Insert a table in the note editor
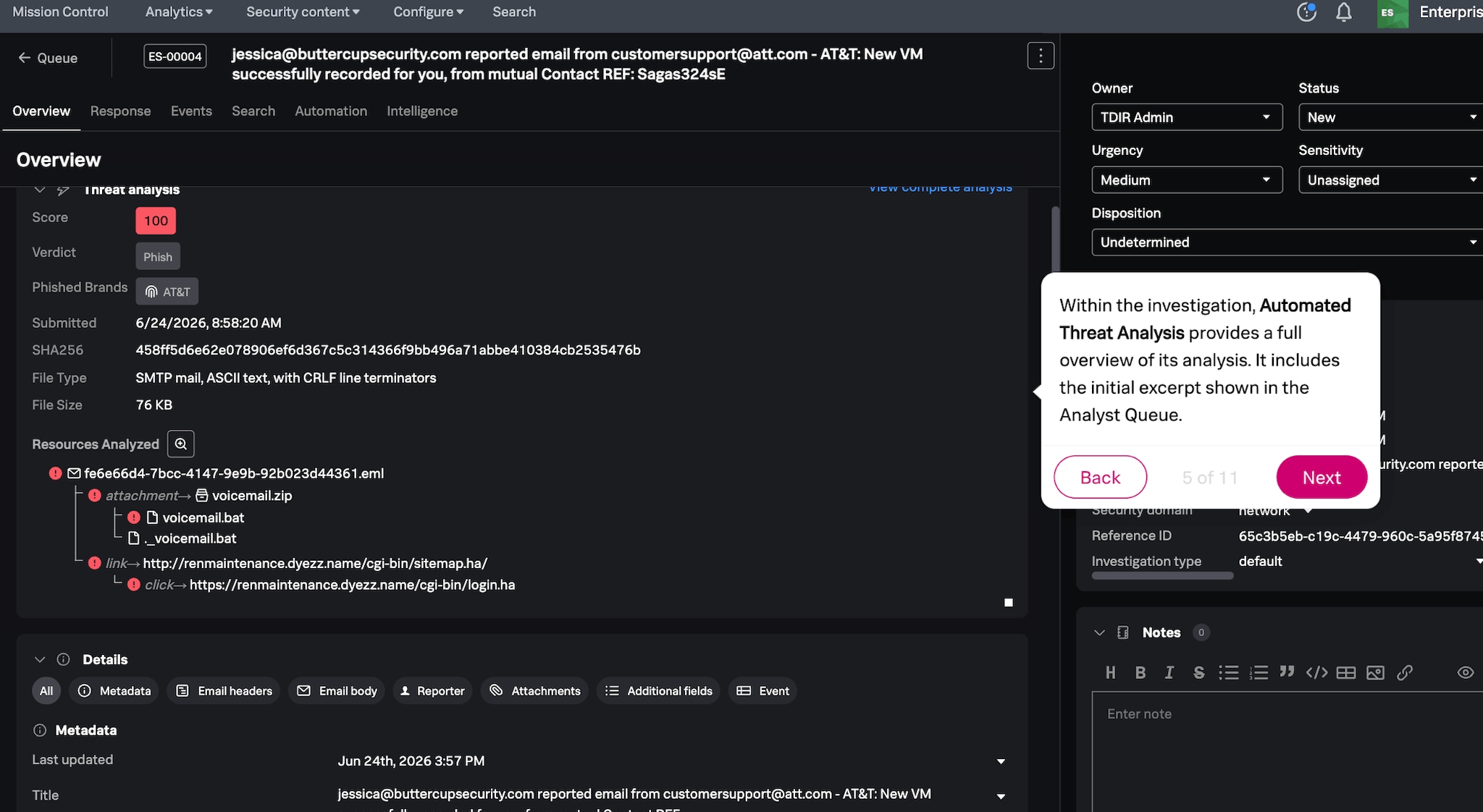This screenshot has height=812, width=1483. click(x=1346, y=672)
